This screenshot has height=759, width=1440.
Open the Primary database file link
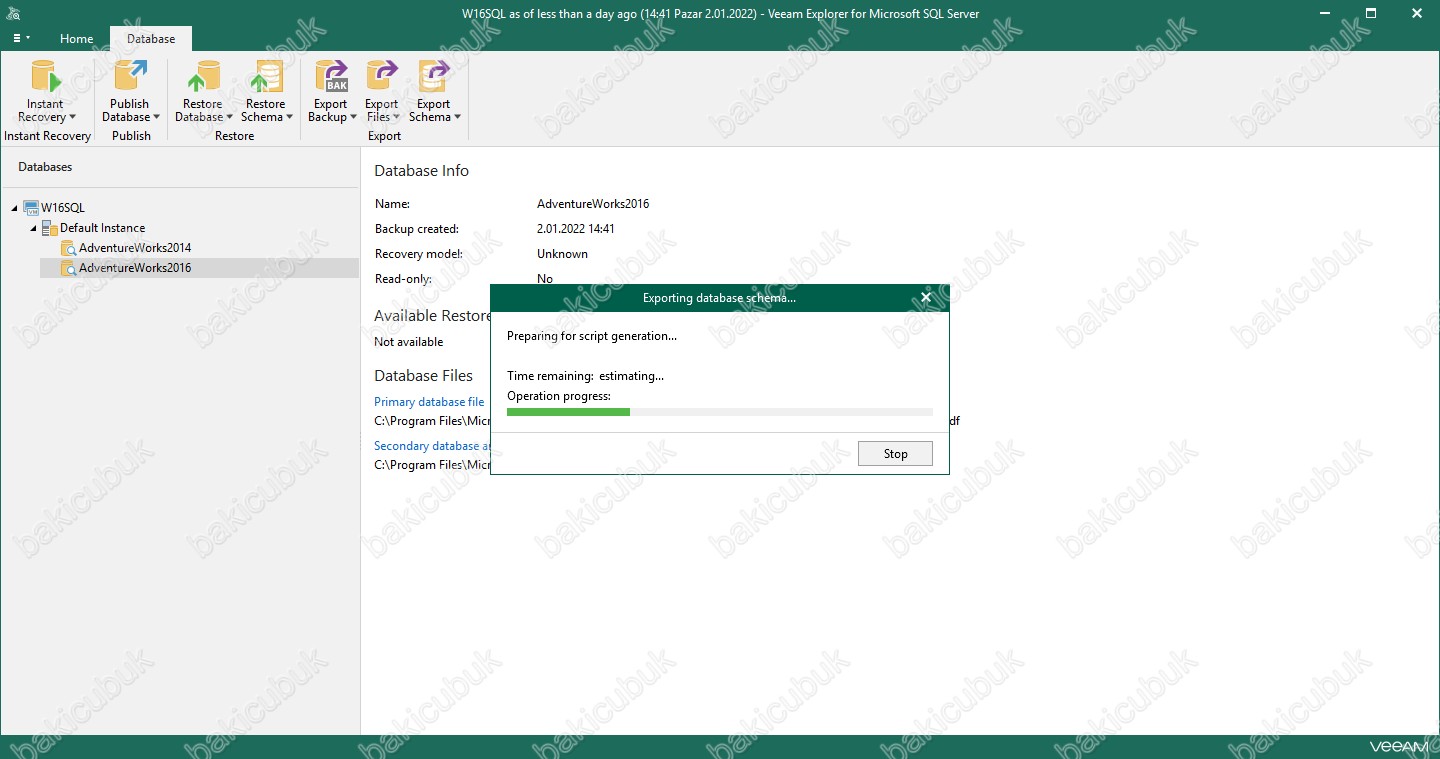click(429, 402)
